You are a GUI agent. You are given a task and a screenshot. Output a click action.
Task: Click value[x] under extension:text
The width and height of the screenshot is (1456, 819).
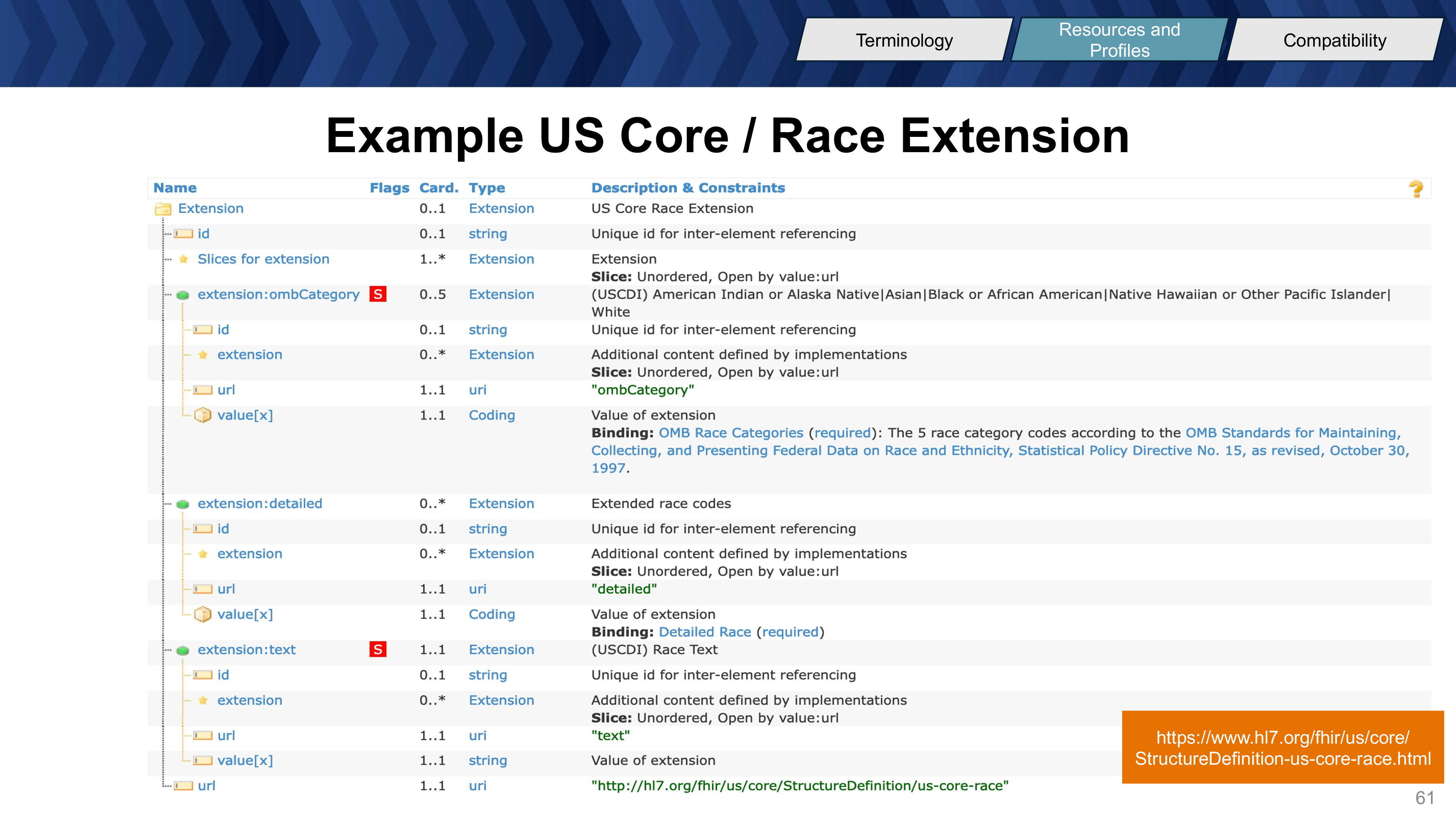pyautogui.click(x=245, y=761)
